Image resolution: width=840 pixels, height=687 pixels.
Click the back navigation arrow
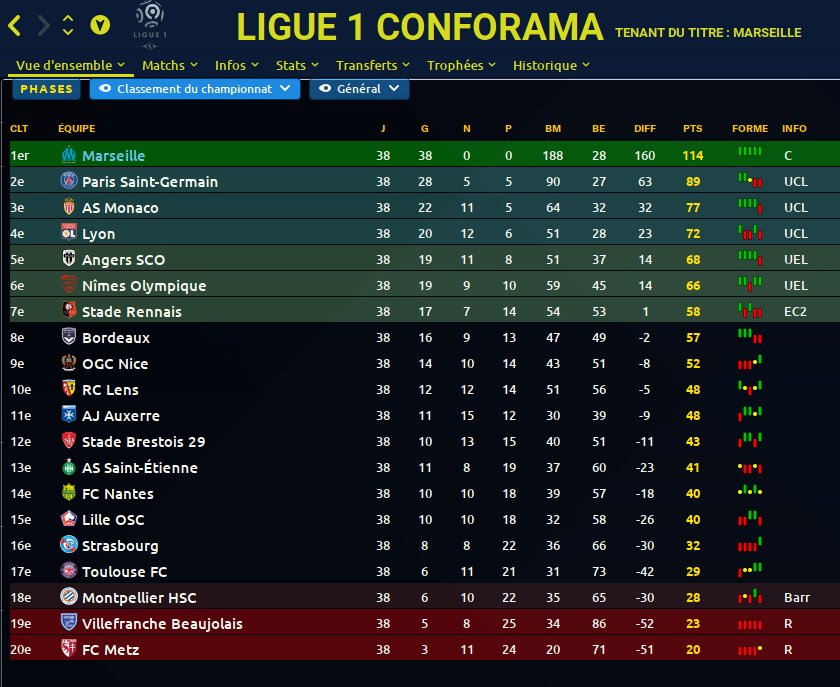(15, 26)
